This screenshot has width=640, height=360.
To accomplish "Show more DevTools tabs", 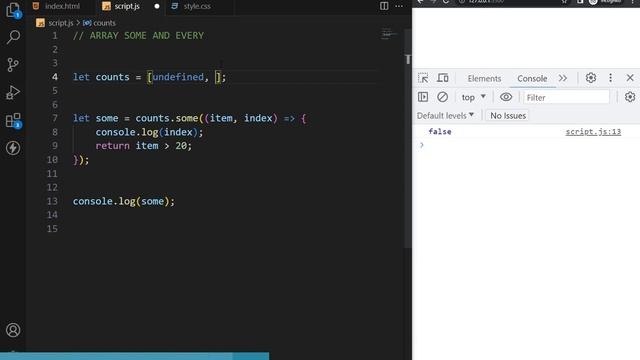I will point(563,78).
